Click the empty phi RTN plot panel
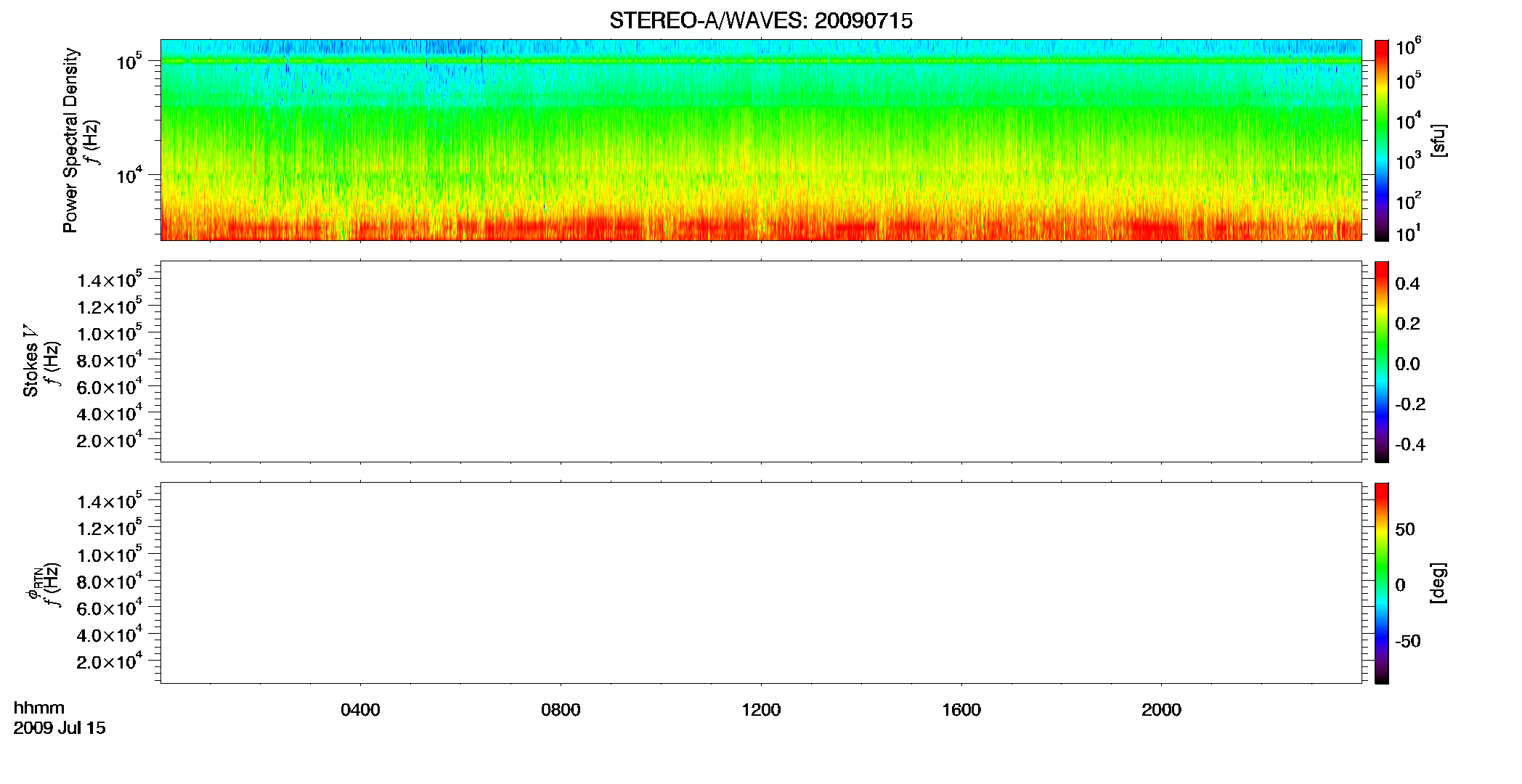 click(x=761, y=583)
